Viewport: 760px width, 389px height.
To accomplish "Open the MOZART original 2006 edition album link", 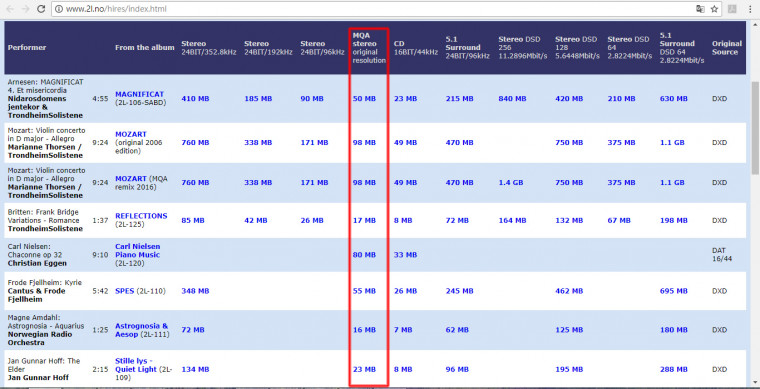I will (x=130, y=134).
